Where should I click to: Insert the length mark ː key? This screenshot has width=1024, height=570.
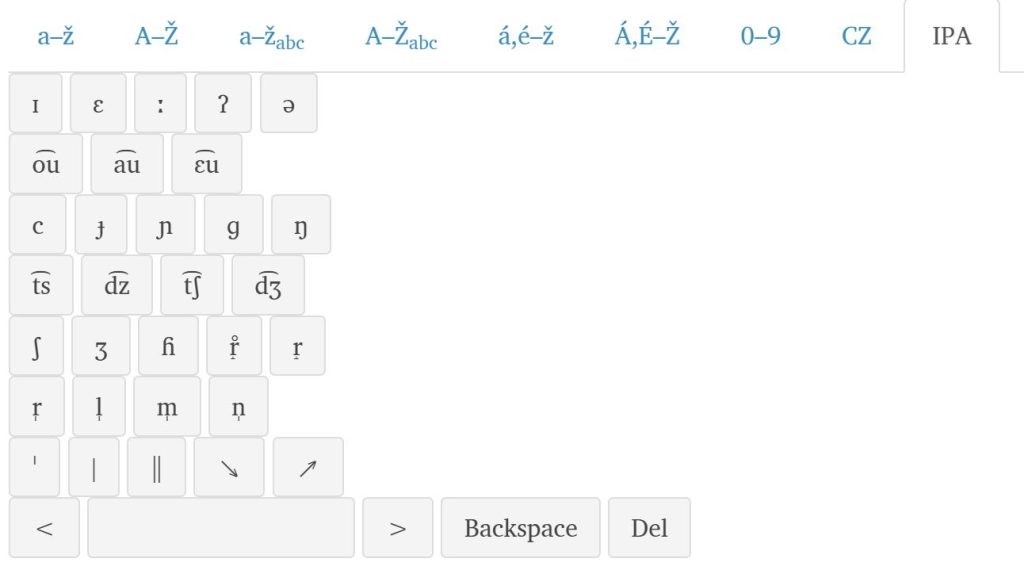pos(160,103)
